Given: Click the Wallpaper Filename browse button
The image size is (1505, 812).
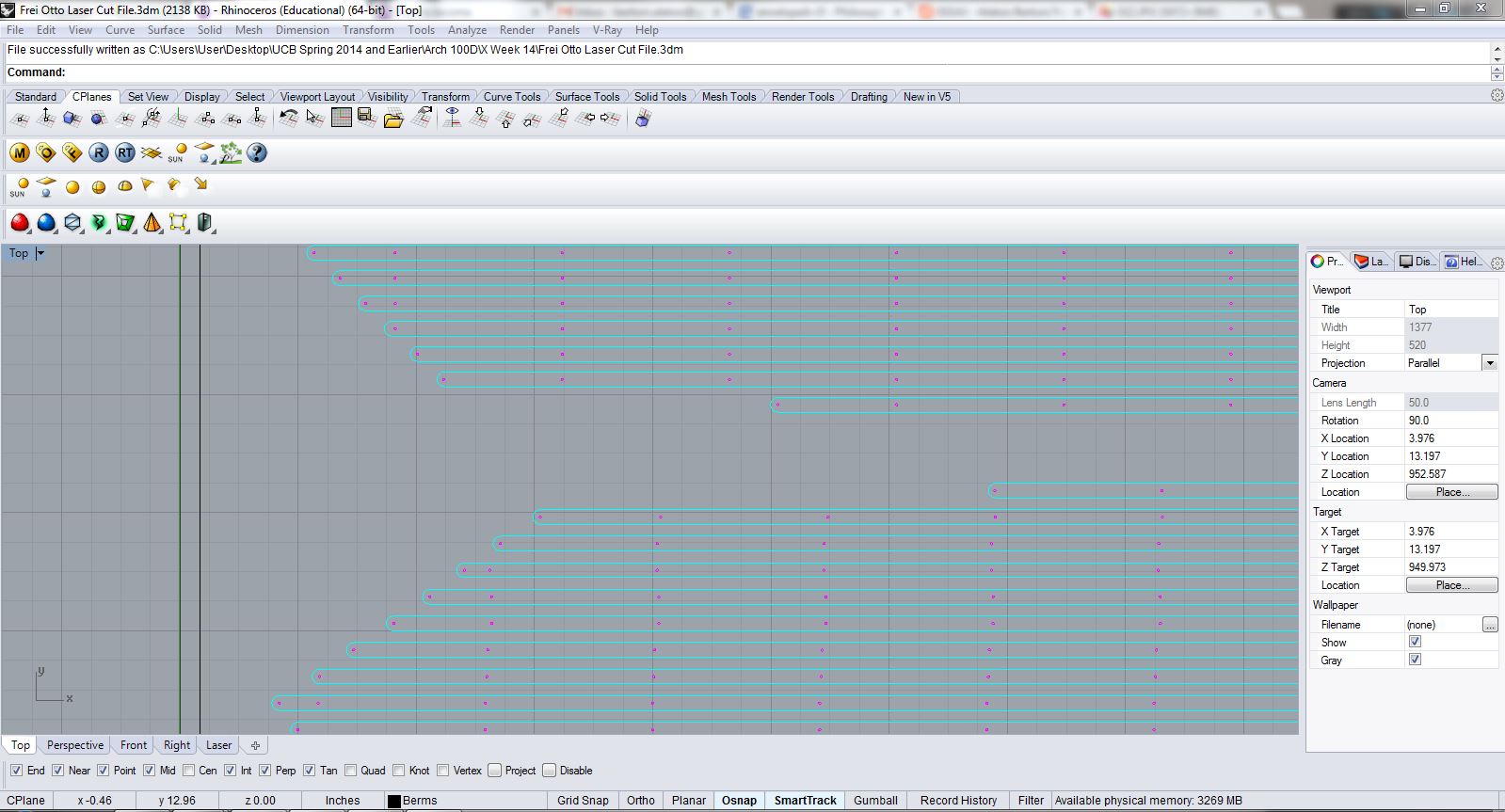Looking at the screenshot, I should pyautogui.click(x=1489, y=625).
